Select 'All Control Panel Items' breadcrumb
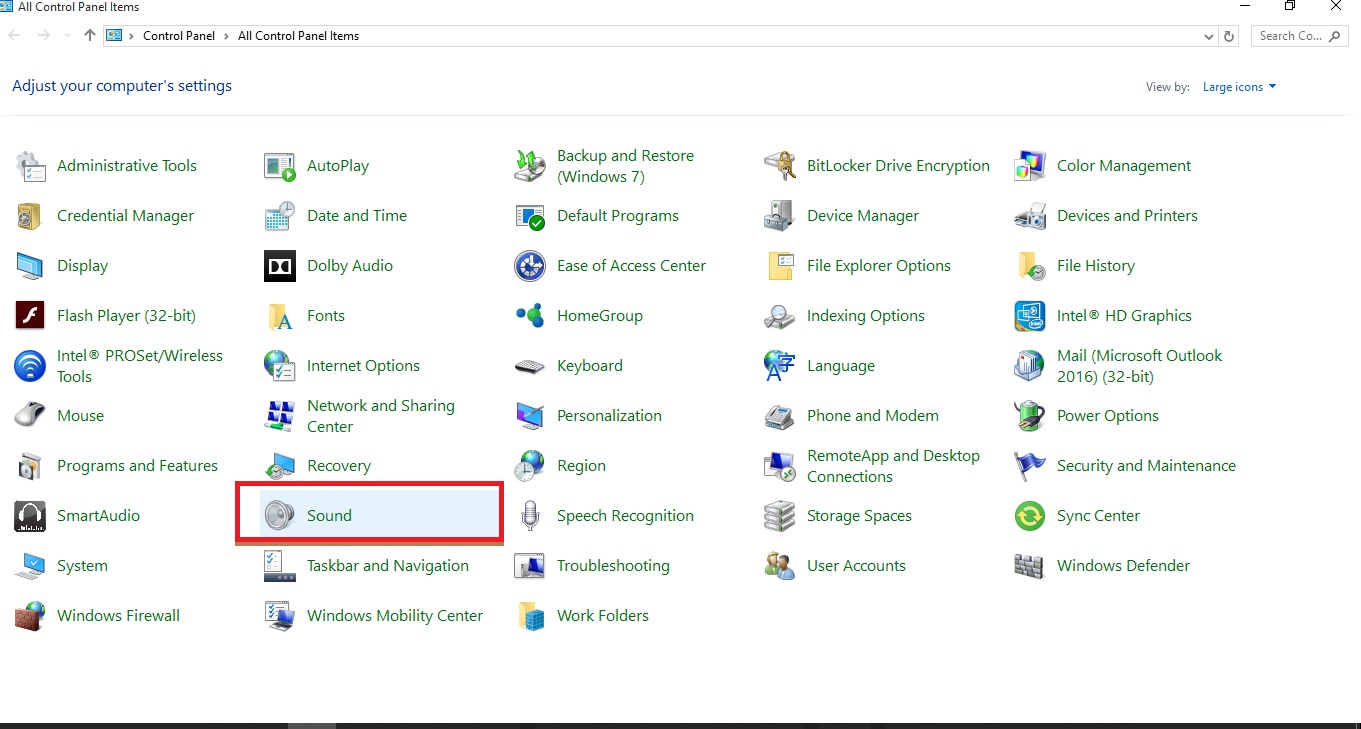The width and height of the screenshot is (1361, 729). (x=298, y=36)
